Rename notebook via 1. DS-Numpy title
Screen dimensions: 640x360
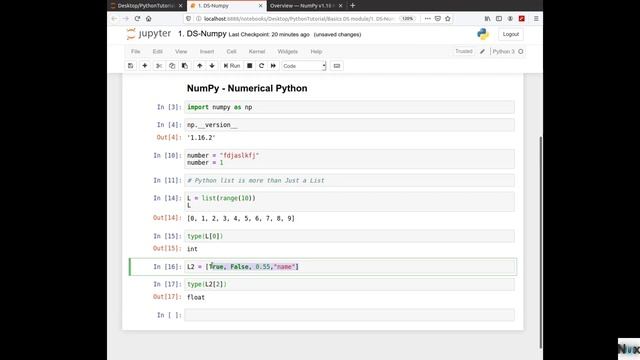[202, 34]
